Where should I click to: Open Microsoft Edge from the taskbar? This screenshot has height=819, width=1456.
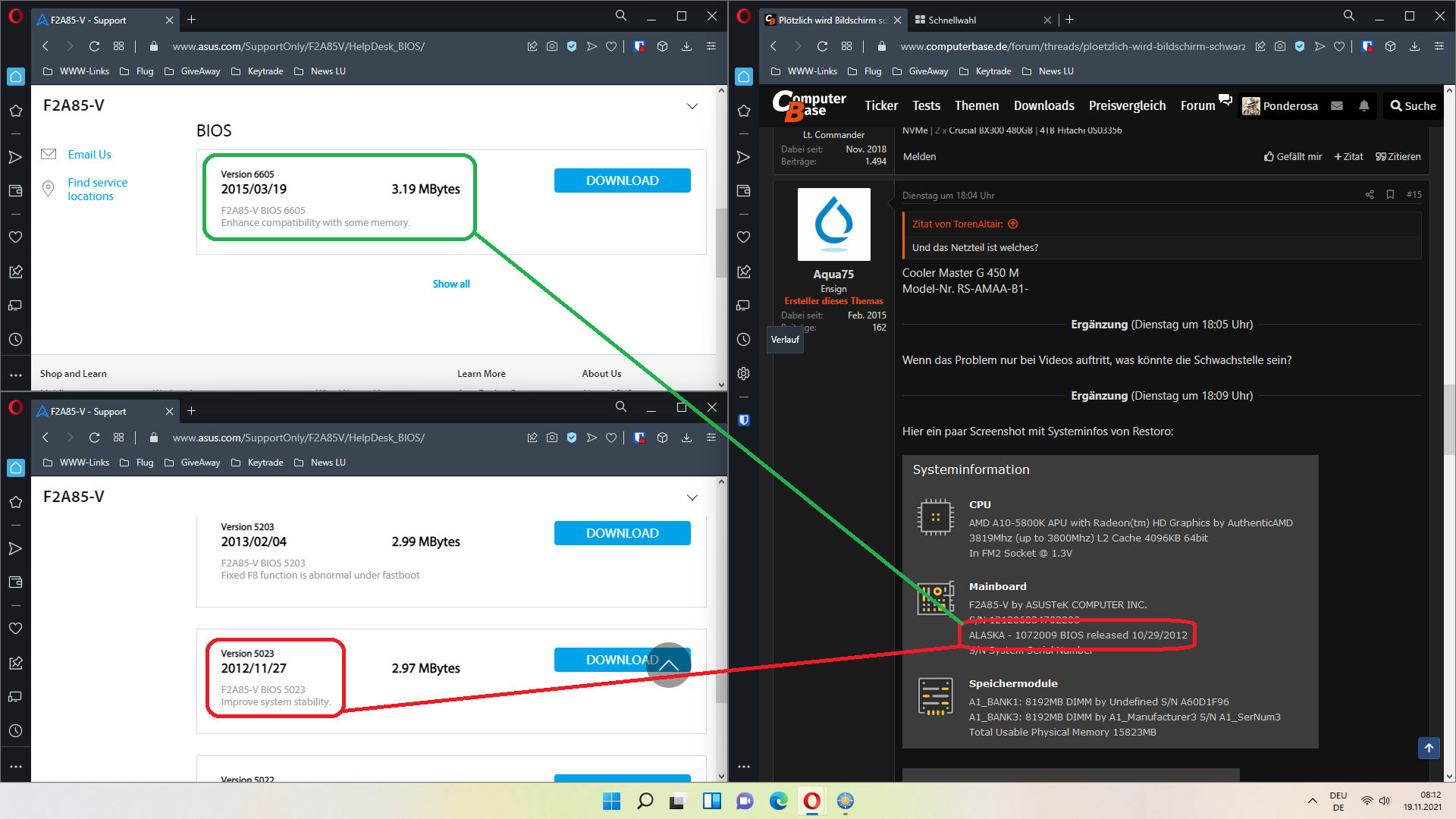click(778, 801)
